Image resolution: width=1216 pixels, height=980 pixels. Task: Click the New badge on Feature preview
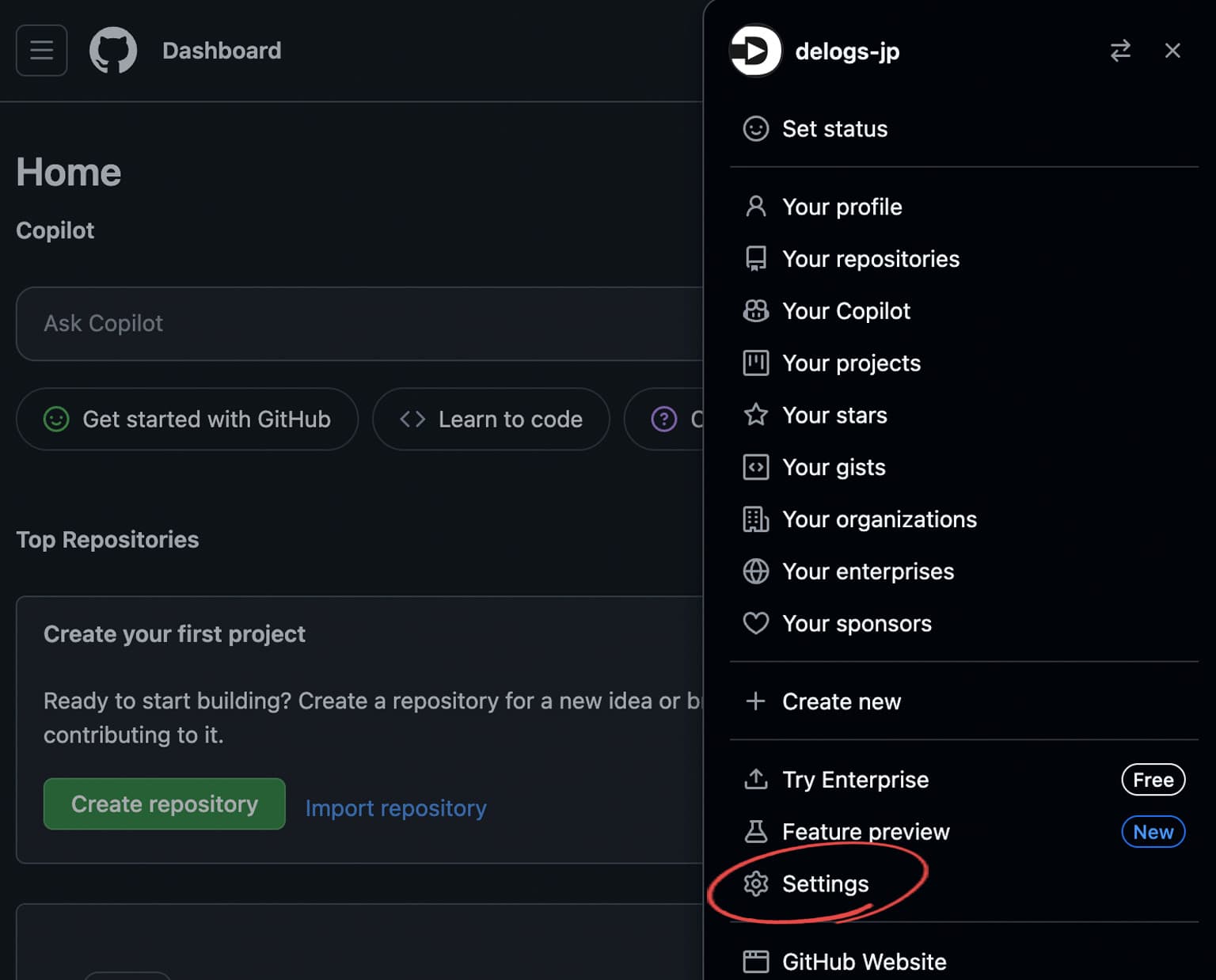(x=1153, y=831)
